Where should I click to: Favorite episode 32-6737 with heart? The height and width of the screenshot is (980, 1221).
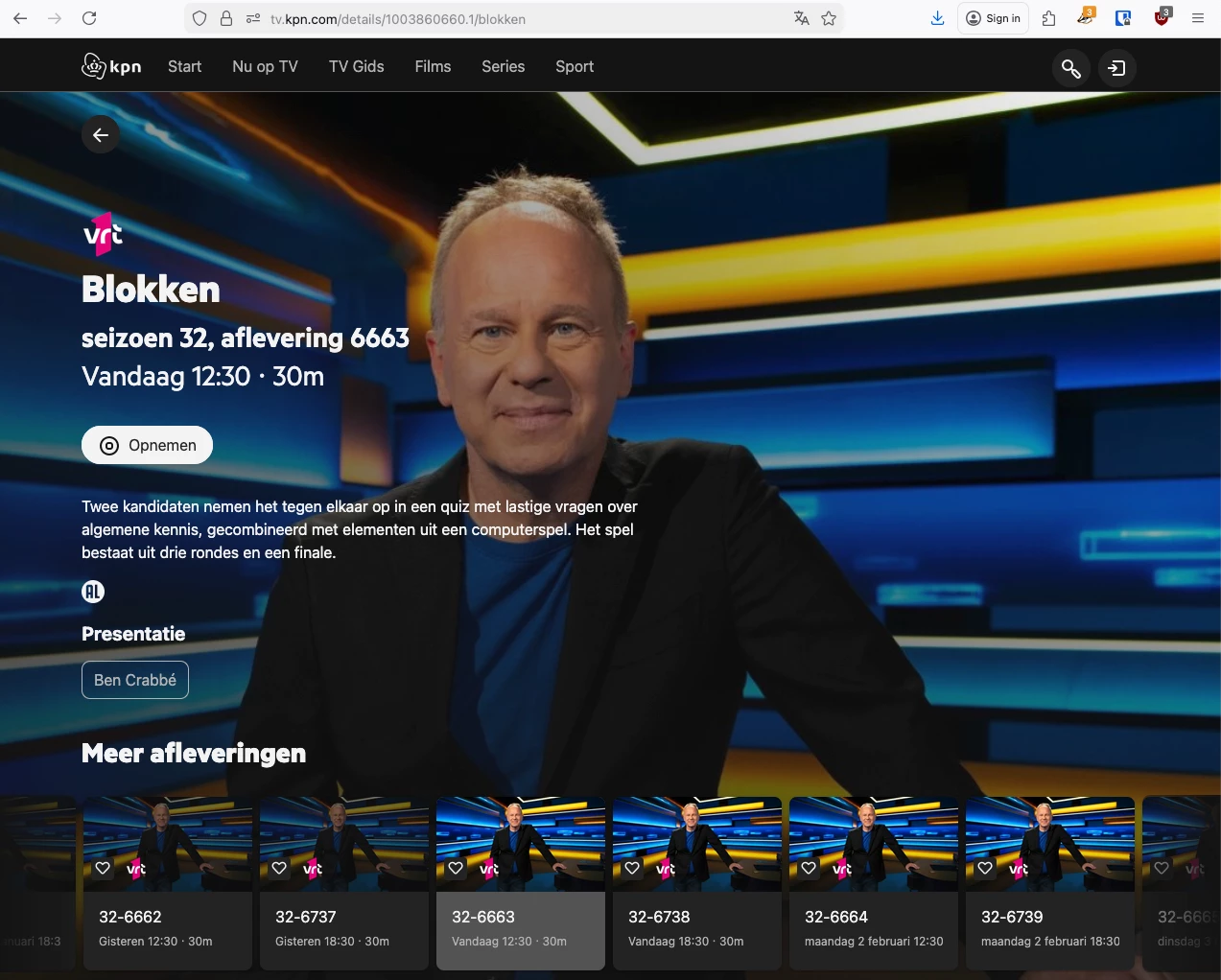279,868
